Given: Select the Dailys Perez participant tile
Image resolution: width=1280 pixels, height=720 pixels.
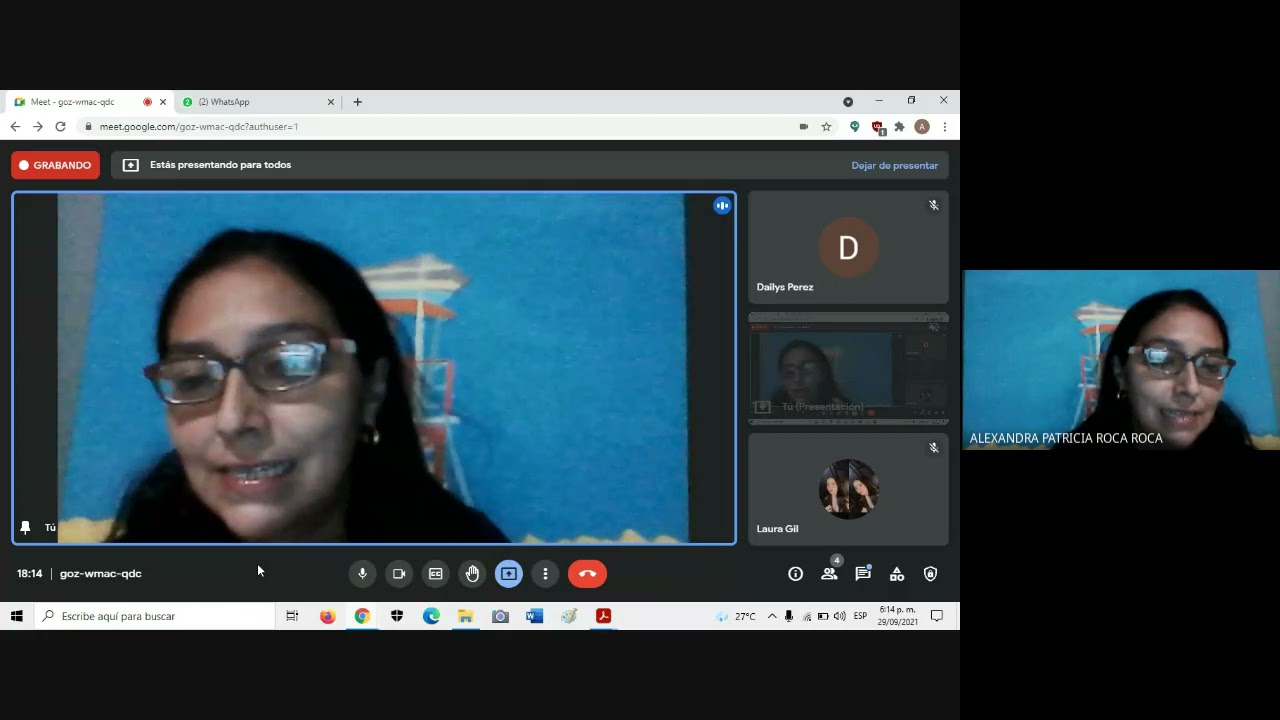Looking at the screenshot, I should [x=848, y=248].
